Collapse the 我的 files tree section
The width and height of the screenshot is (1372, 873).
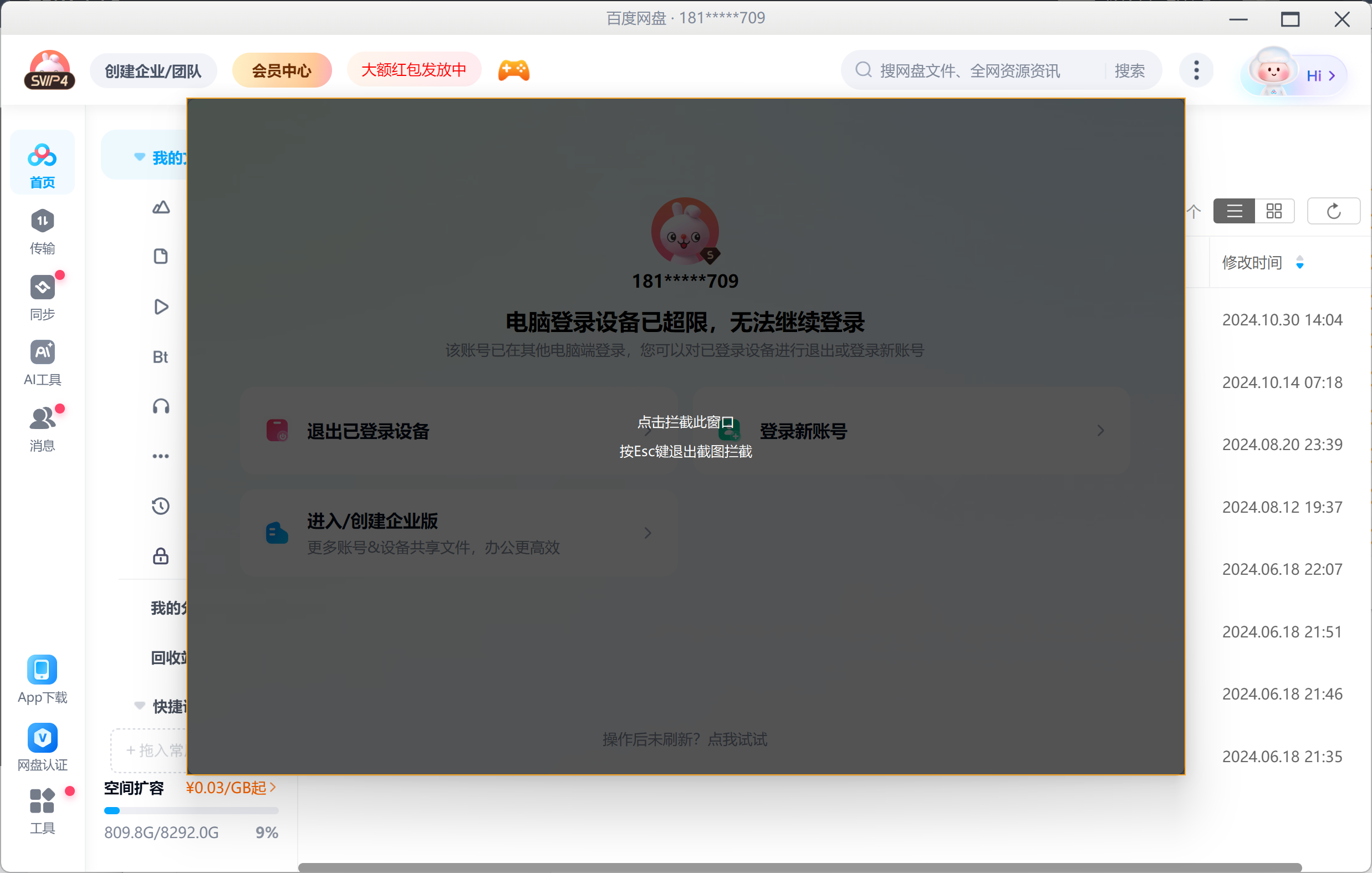click(139, 157)
